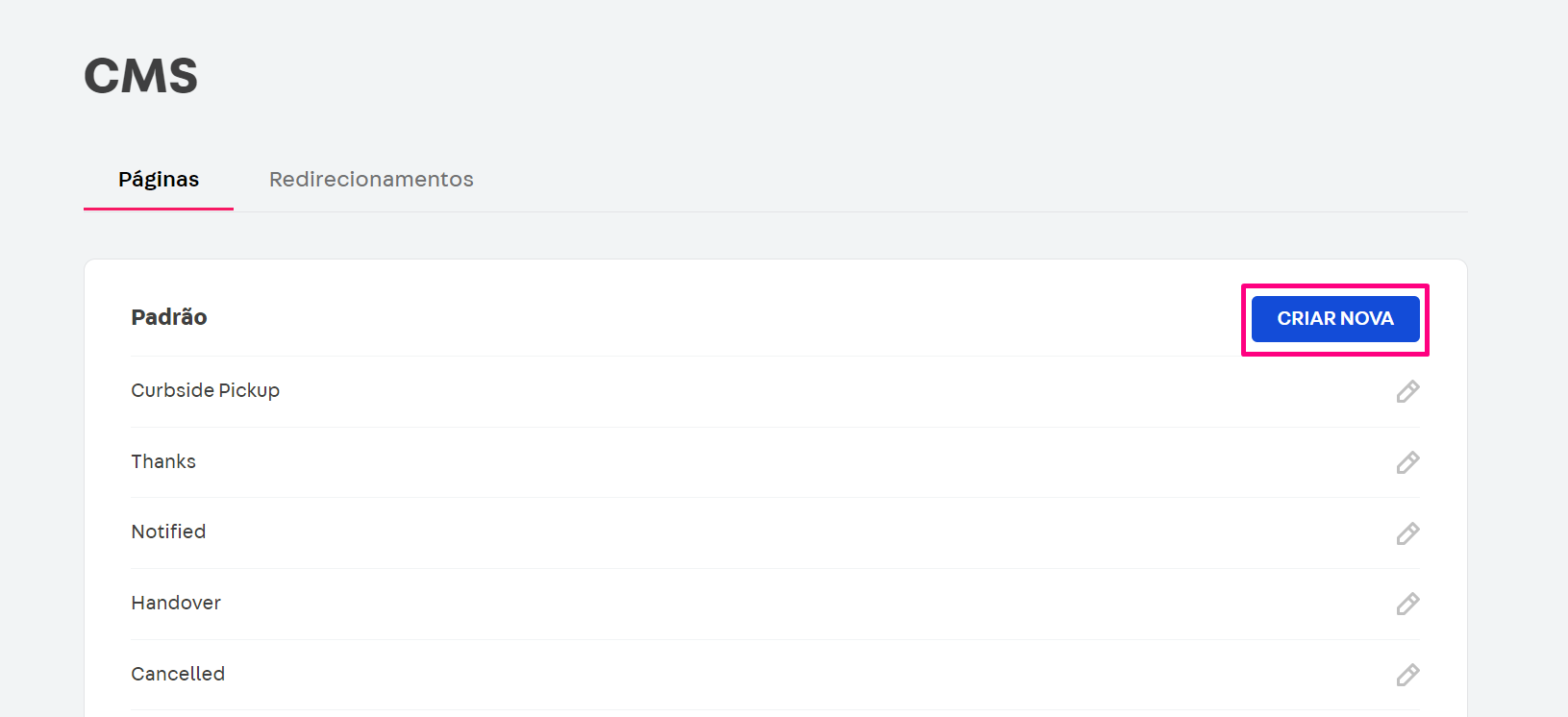The width and height of the screenshot is (1568, 717).
Task: Select the pencil icon on the Notified row
Action: click(x=1408, y=533)
